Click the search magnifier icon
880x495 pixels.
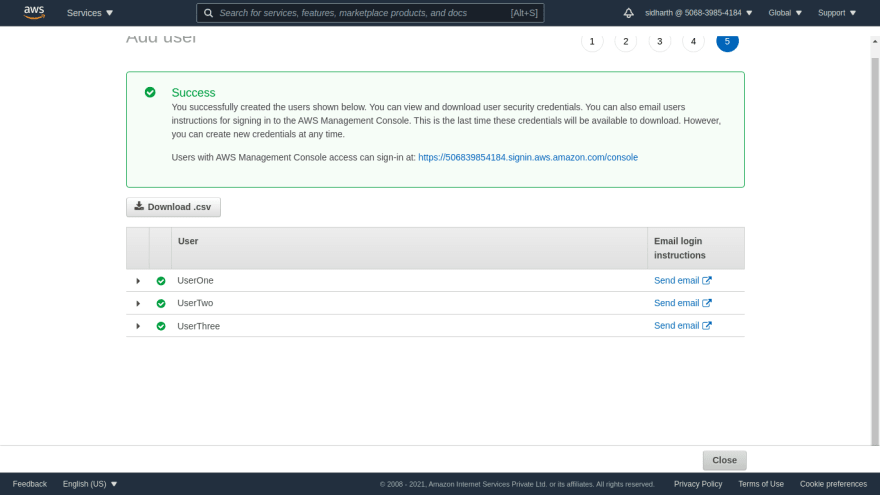(x=208, y=13)
